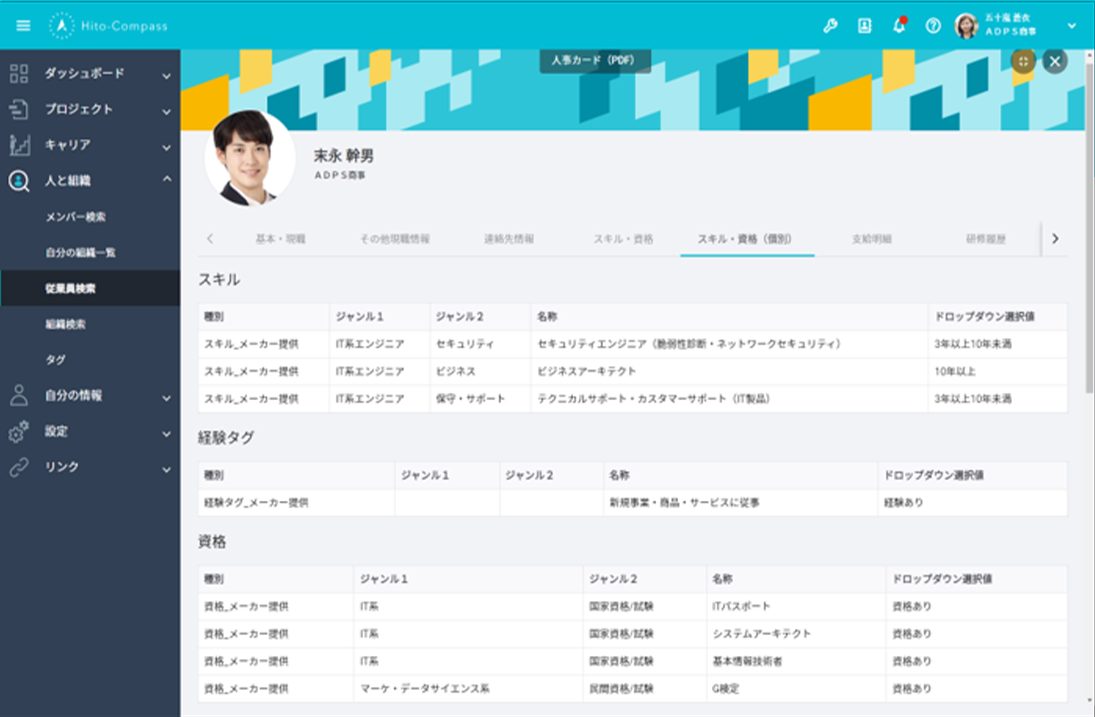Viewport: 1095px width, 717px height.
Task: Click the 10年以上 dropdown value cell
Action: click(997, 371)
